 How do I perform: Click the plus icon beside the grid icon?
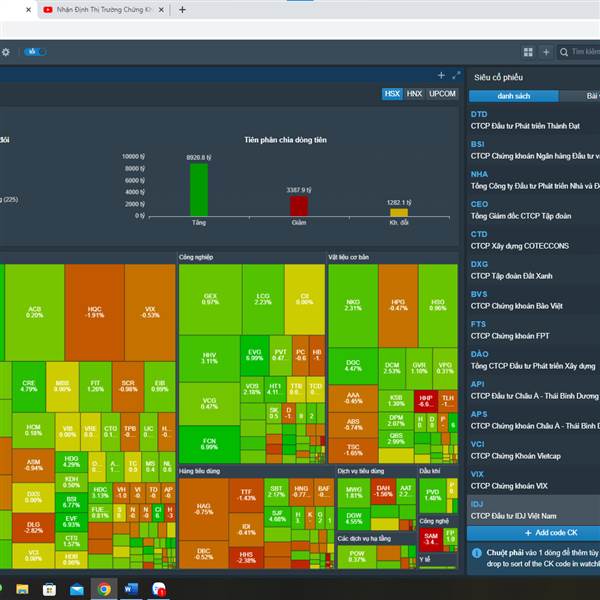[x=546, y=52]
